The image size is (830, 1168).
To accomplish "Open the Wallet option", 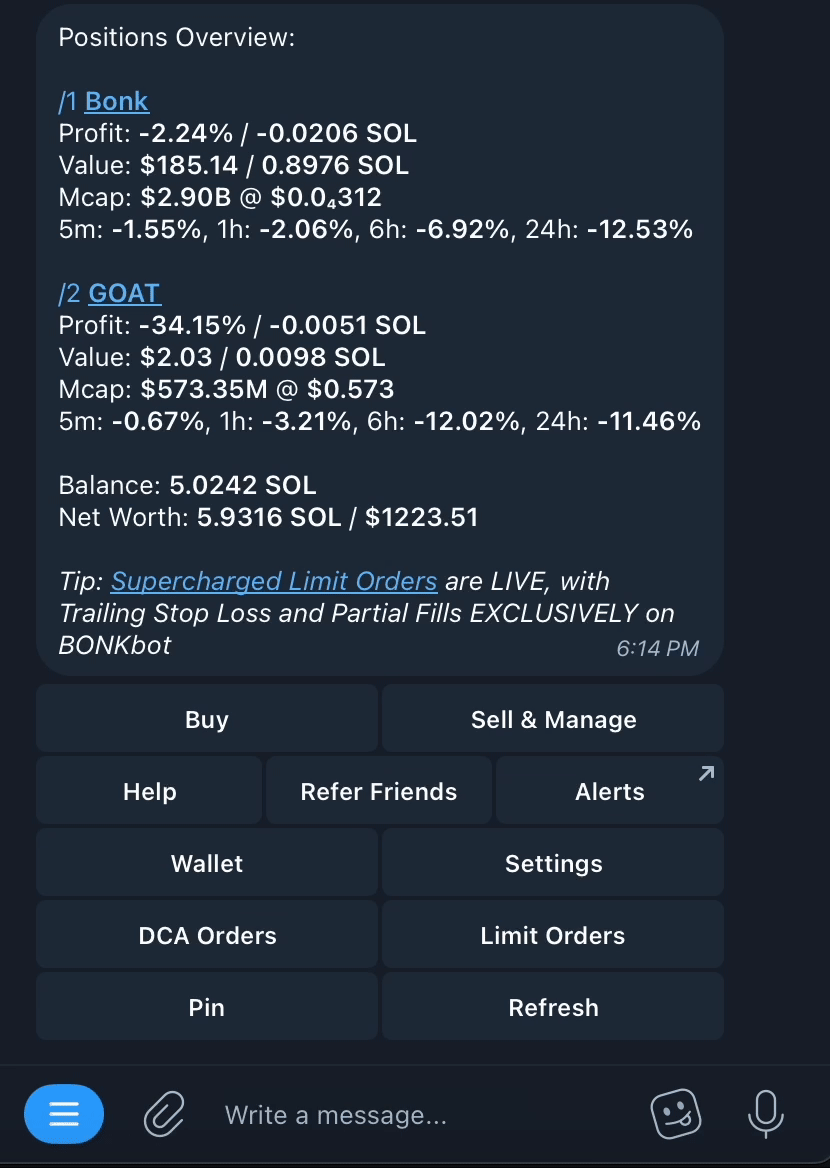I will pos(207,864).
